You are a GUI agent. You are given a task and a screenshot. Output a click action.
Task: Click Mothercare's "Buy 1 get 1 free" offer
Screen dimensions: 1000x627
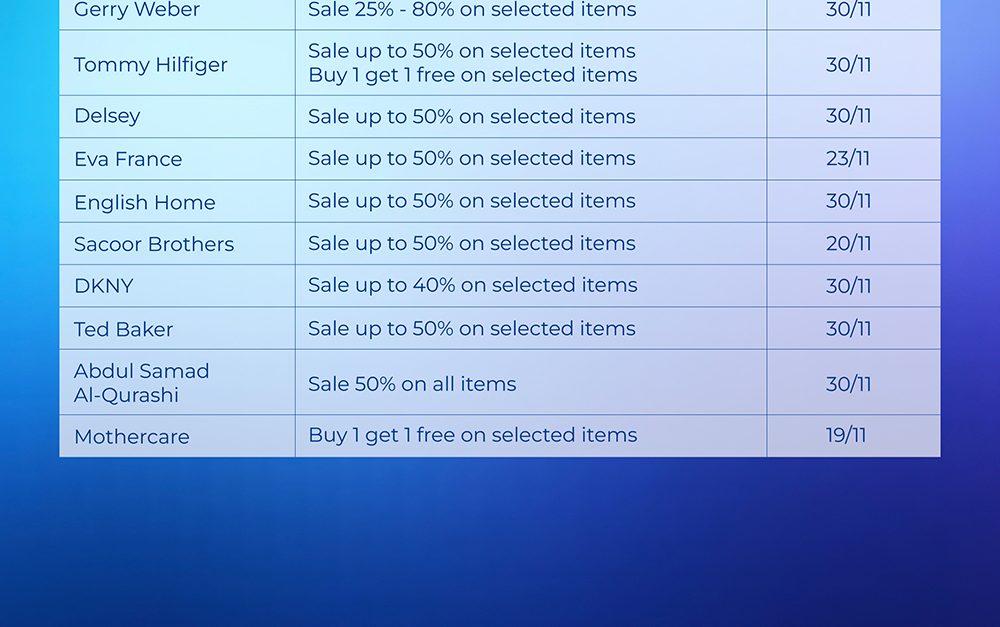[x=472, y=435]
